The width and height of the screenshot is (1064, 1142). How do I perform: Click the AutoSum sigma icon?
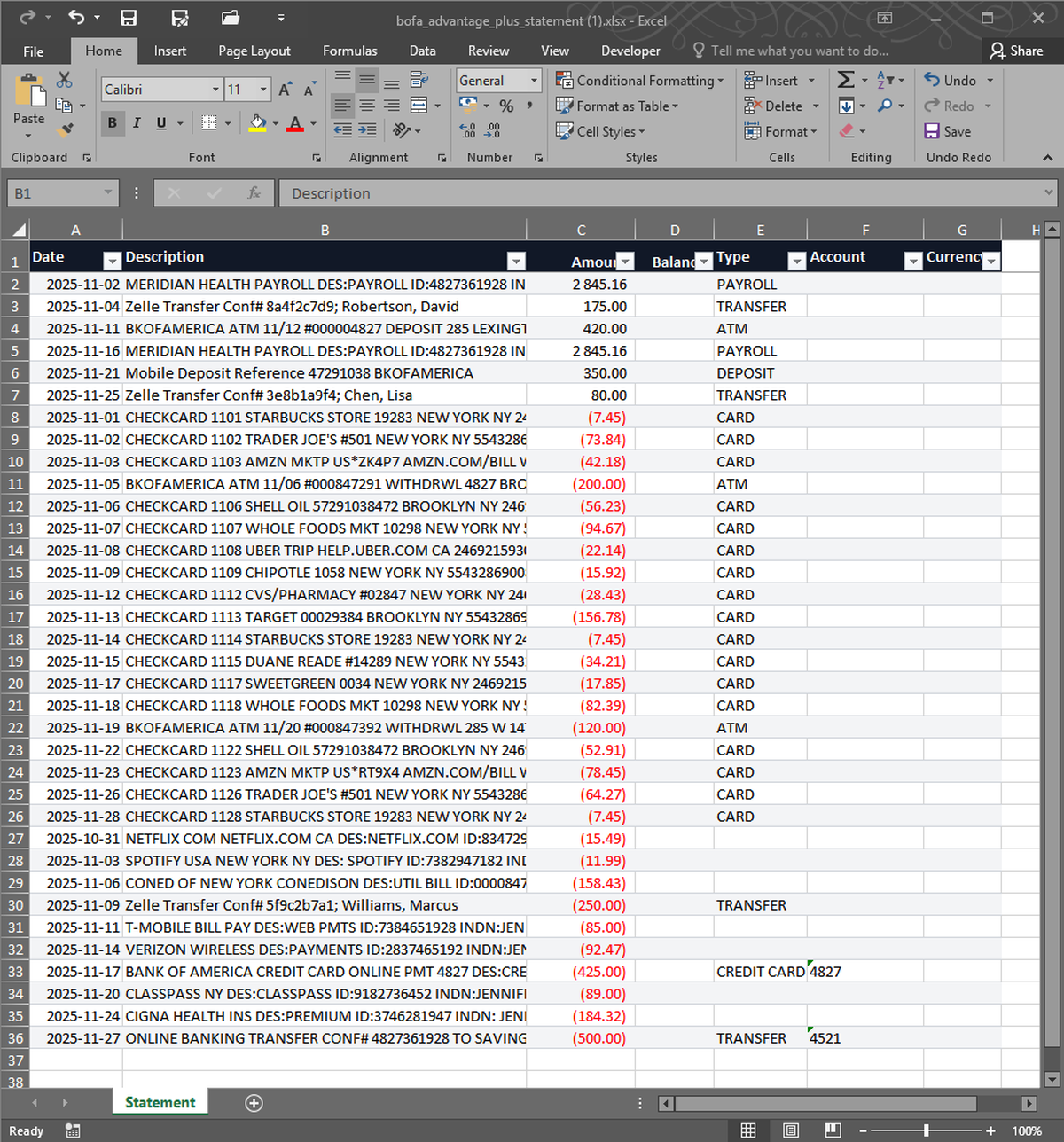[x=846, y=80]
